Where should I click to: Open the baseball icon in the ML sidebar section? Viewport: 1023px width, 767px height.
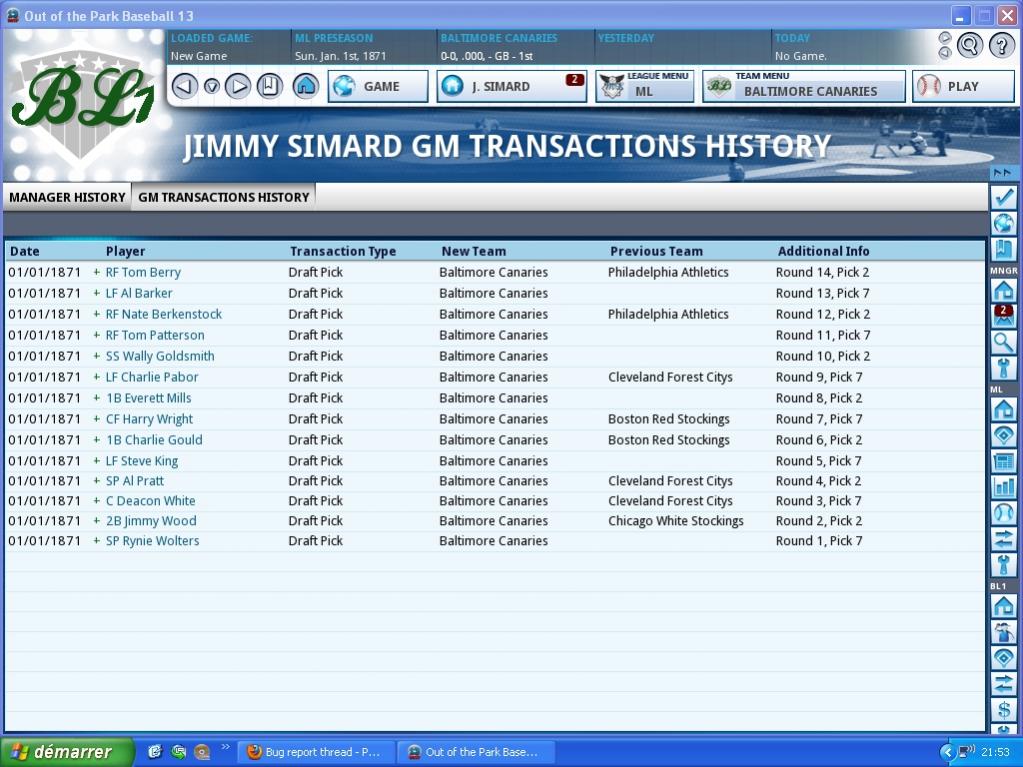[x=1003, y=513]
